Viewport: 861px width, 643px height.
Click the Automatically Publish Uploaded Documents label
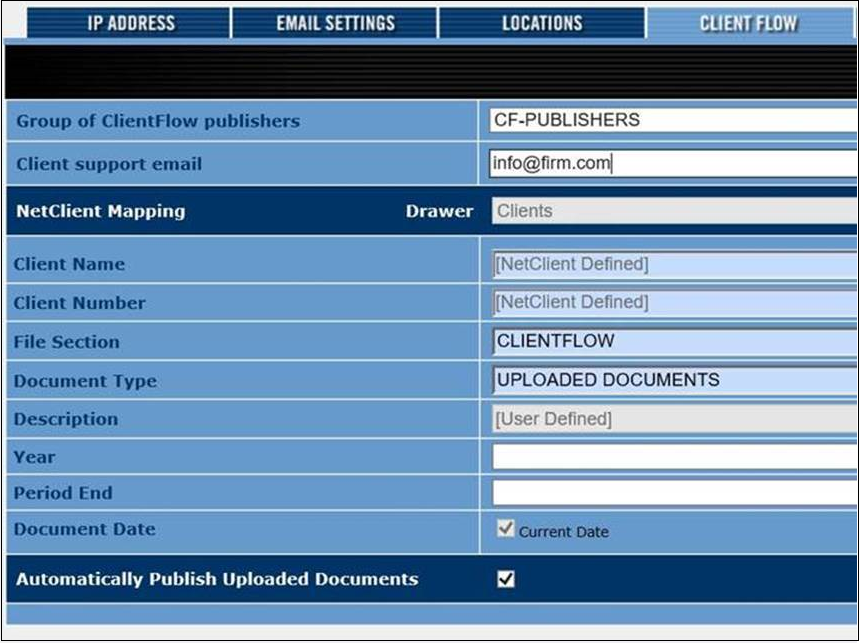pos(217,579)
